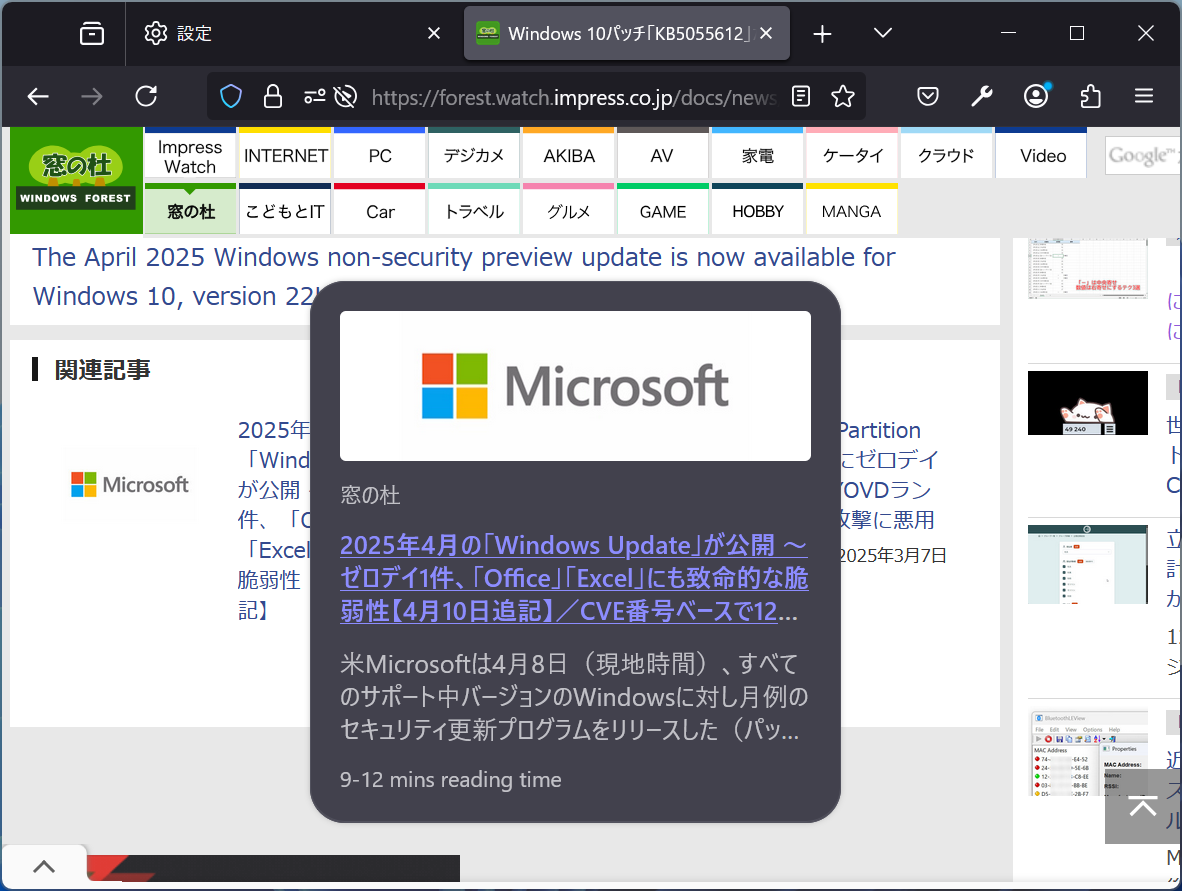Select the GAME category tab

(662, 210)
